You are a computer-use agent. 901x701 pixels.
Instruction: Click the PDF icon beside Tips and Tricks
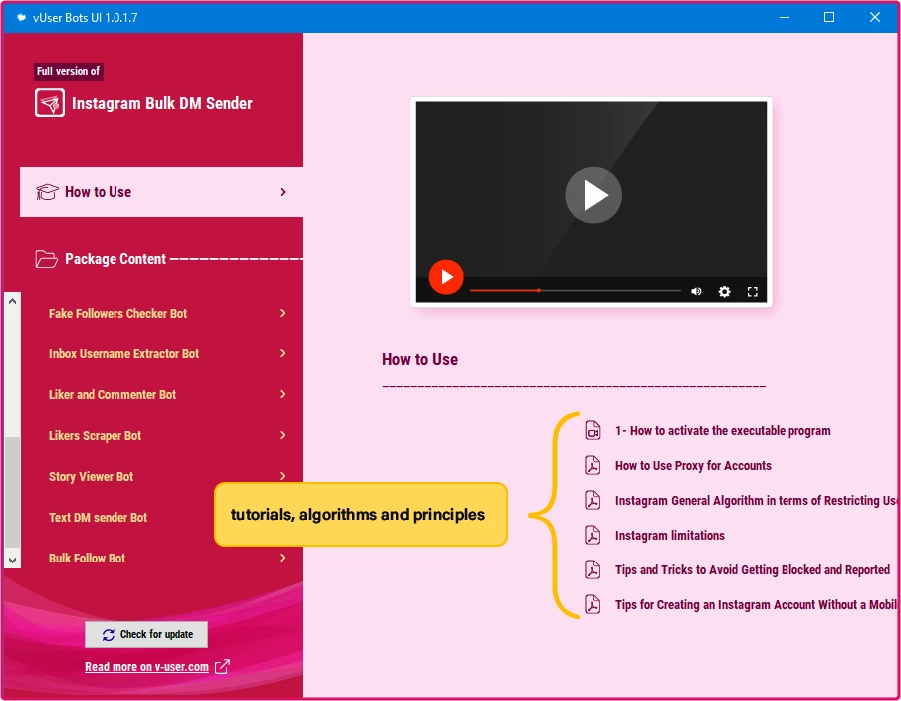(x=593, y=569)
